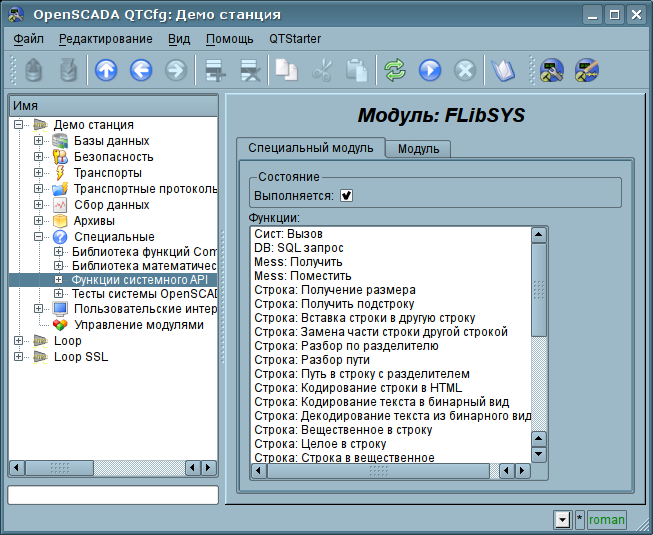Expand the Транспорты tree node
Screen dimensions: 653x535
pos(38,172)
